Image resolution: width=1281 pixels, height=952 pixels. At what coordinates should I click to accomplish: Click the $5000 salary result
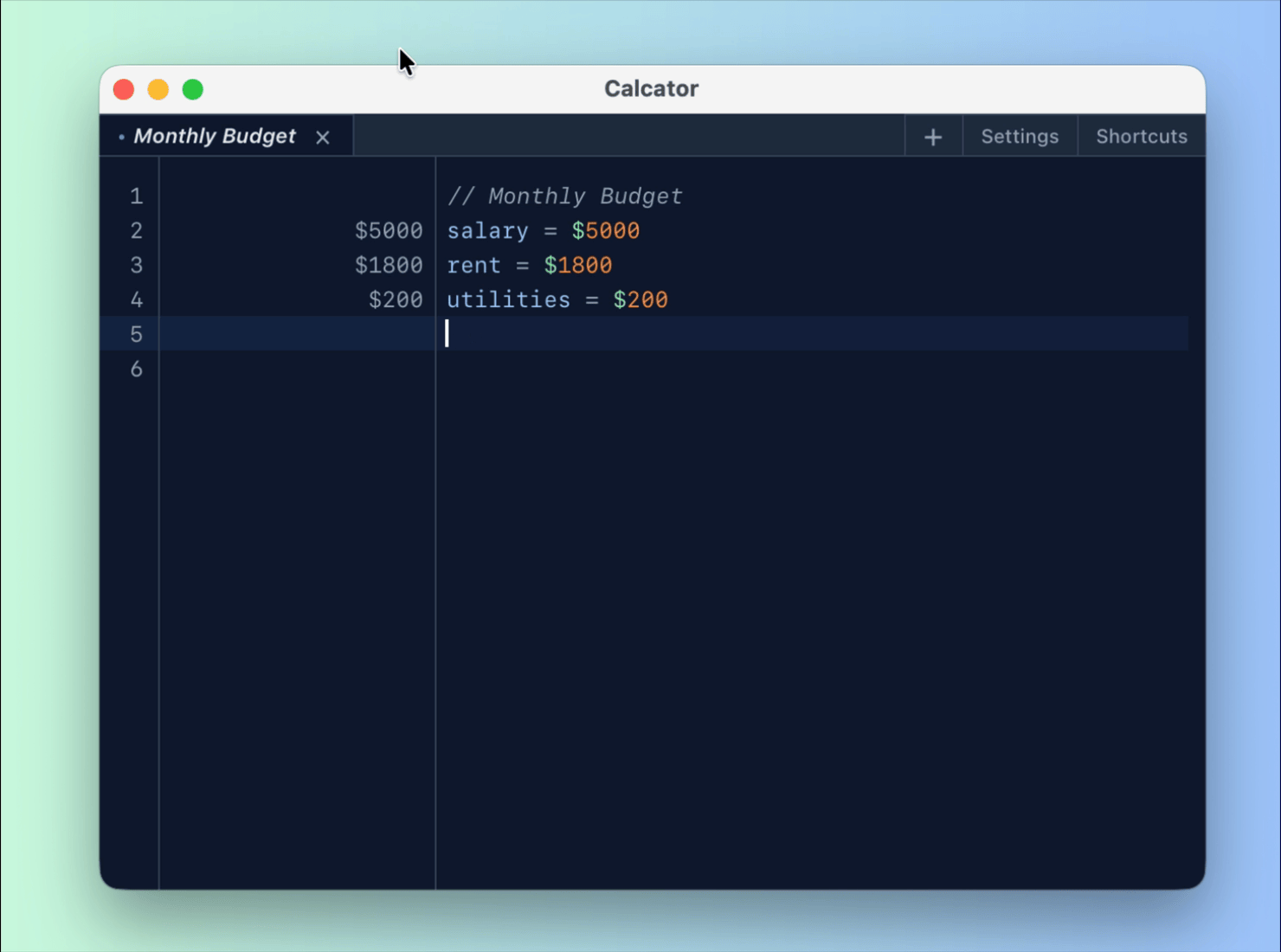tap(389, 230)
